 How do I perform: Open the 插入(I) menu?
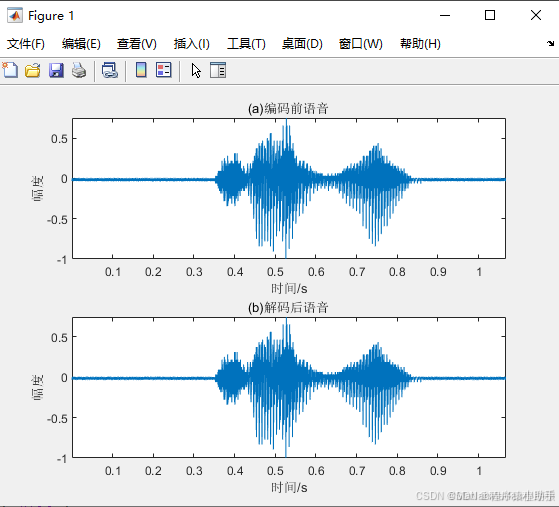click(x=191, y=44)
